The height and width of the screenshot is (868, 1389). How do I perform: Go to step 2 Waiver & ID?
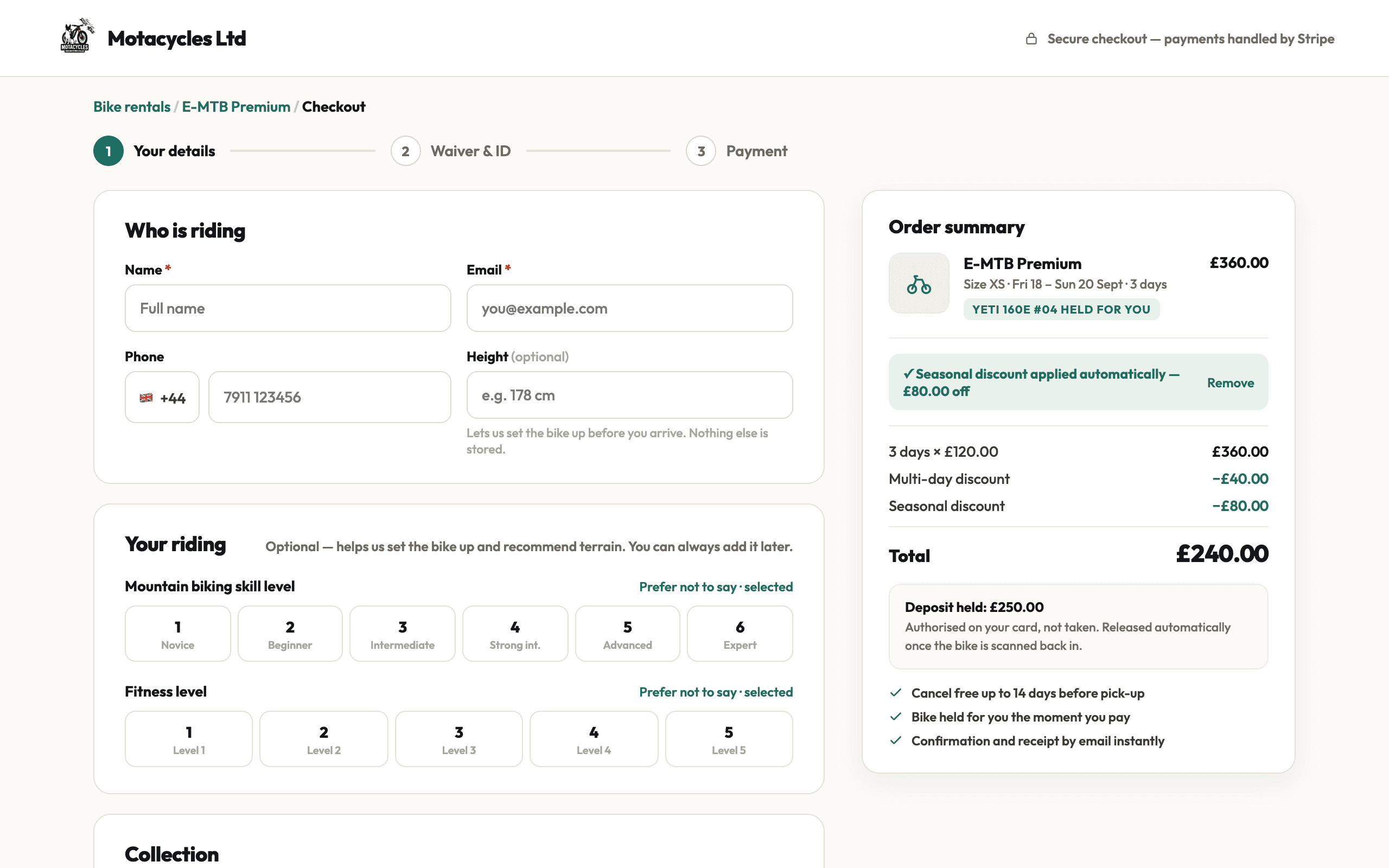coord(450,151)
